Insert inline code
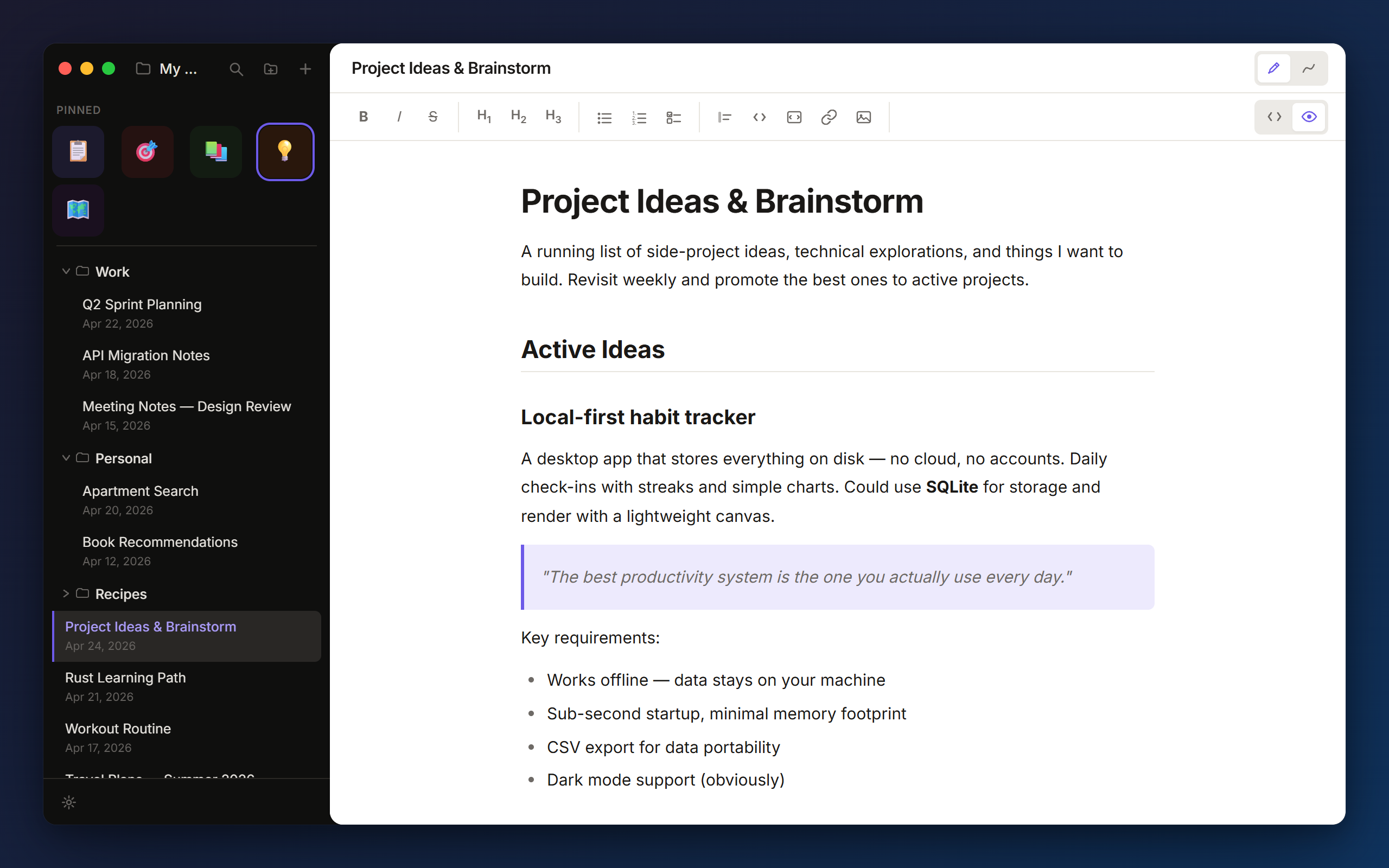The image size is (1389, 868). [760, 117]
